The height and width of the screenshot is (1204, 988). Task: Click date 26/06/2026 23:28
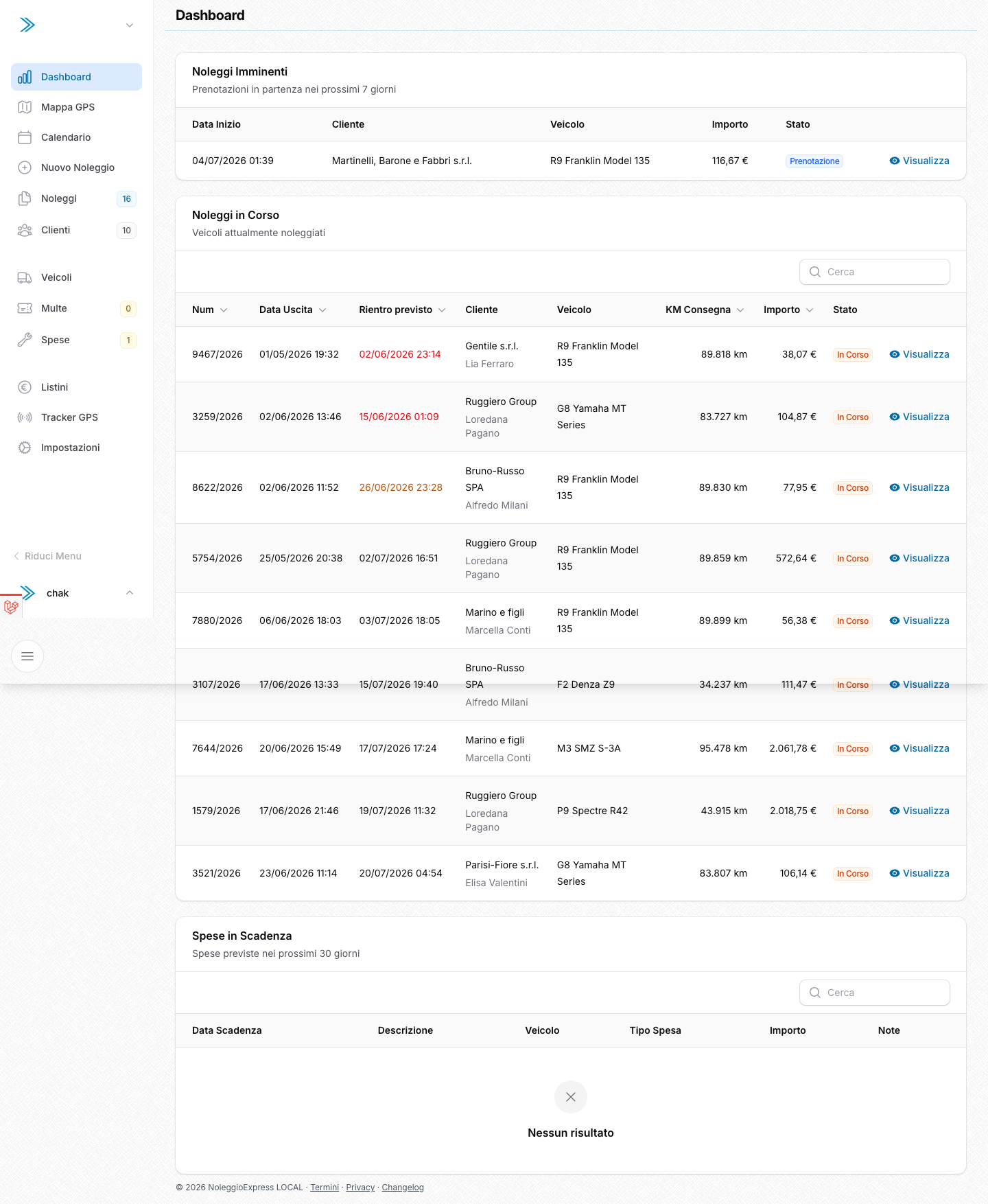coord(401,487)
